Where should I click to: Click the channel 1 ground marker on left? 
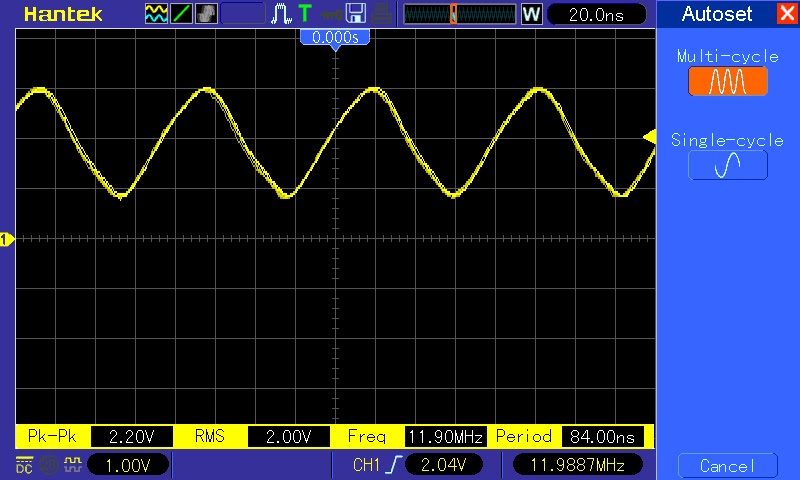point(6,239)
